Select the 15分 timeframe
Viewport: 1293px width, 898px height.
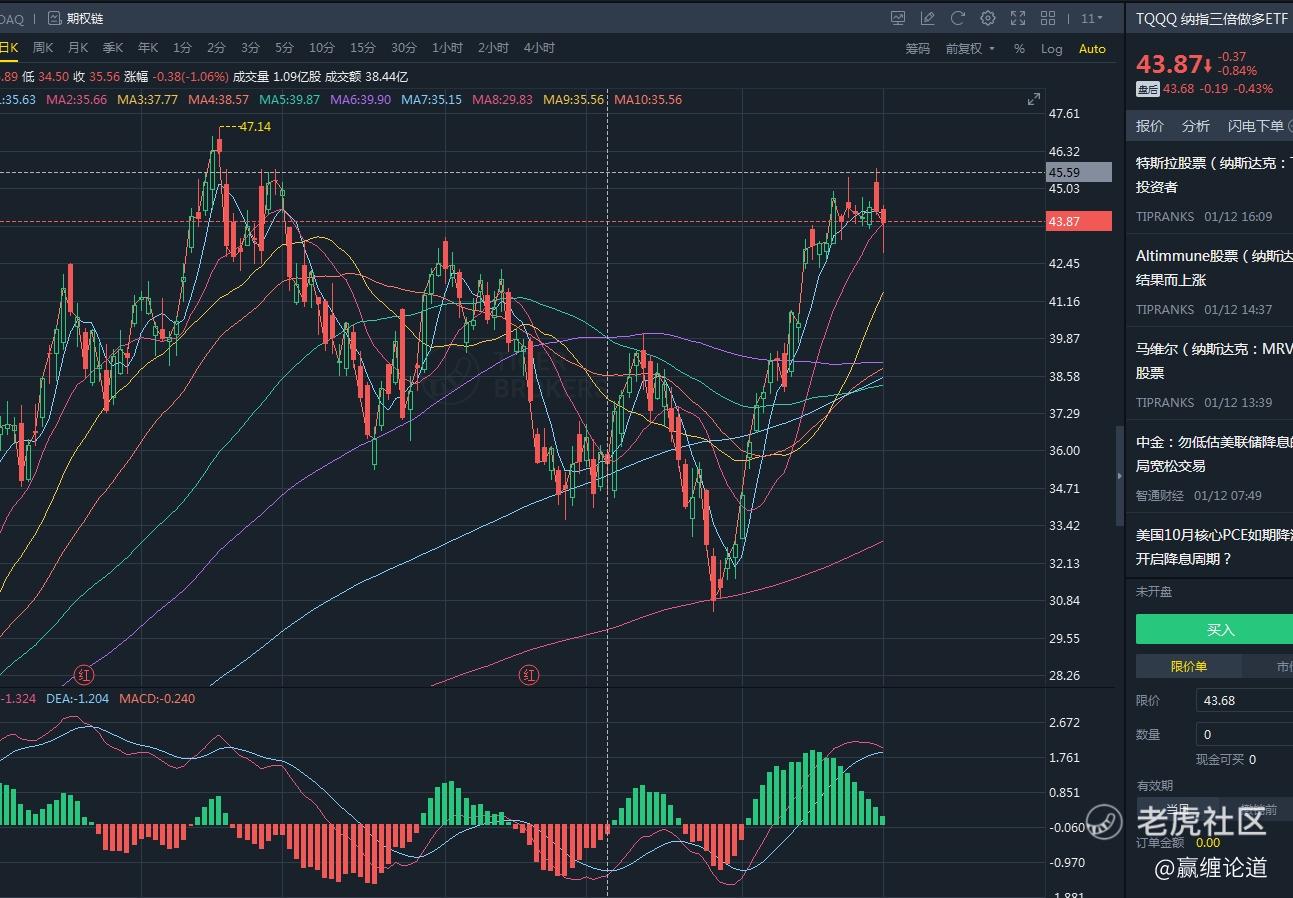coord(363,47)
